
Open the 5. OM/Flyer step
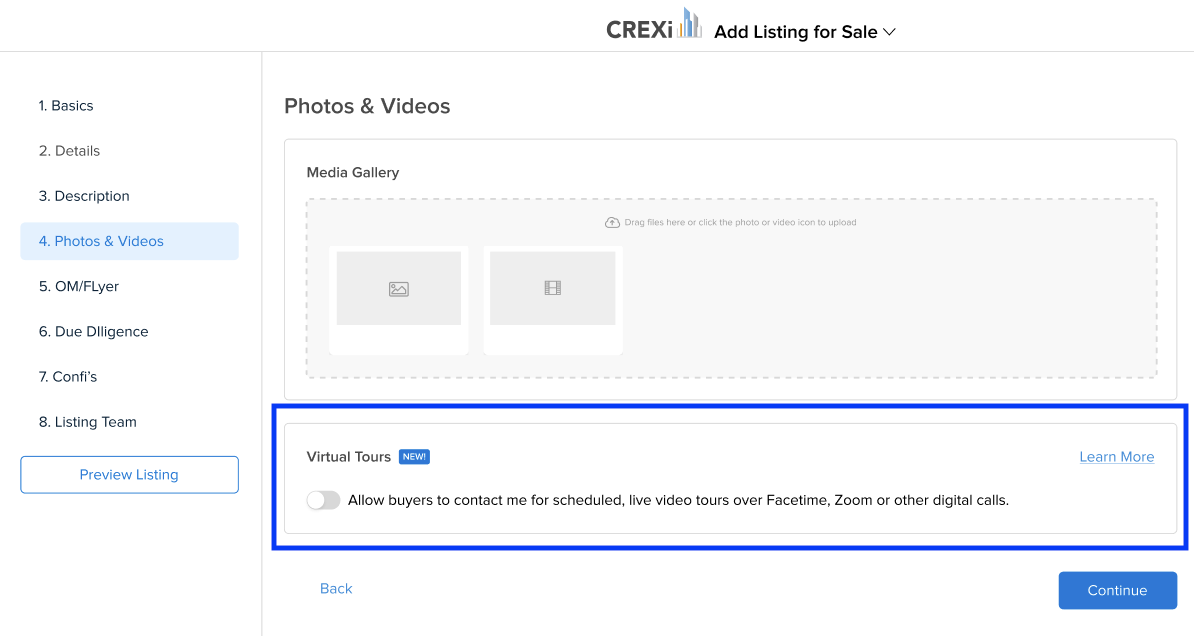[79, 286]
